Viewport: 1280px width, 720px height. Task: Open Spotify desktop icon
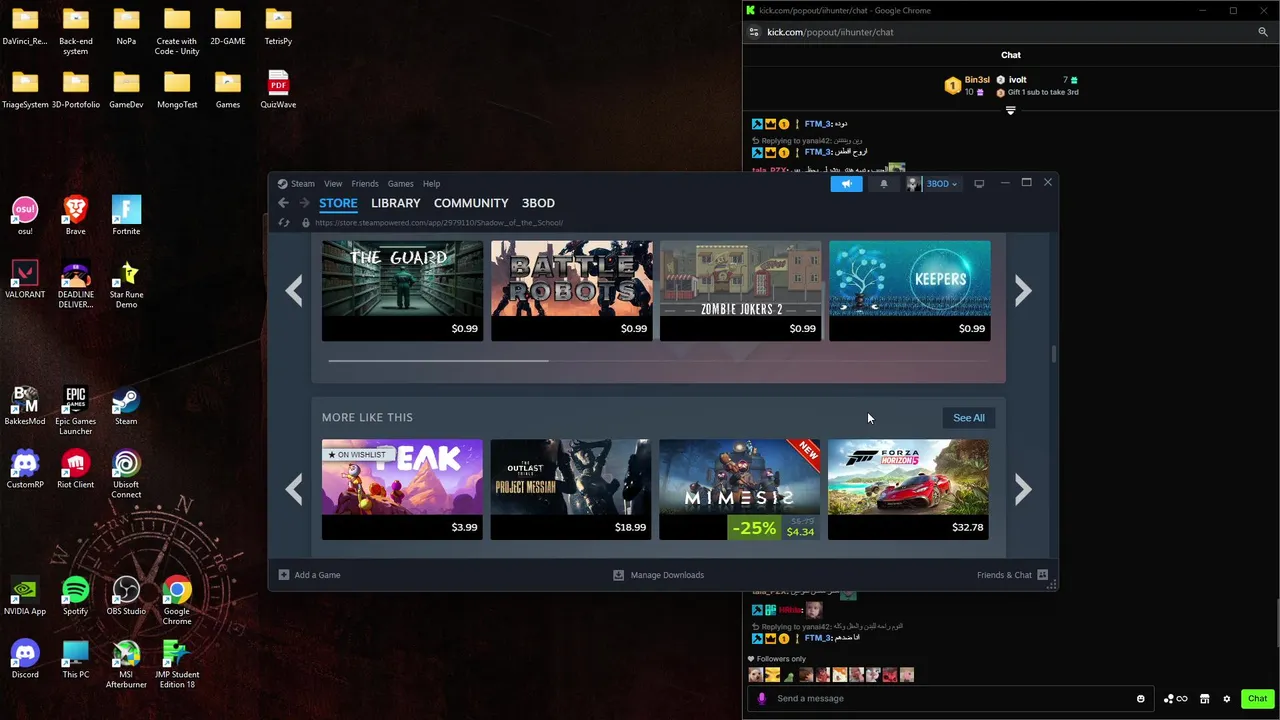[x=75, y=596]
